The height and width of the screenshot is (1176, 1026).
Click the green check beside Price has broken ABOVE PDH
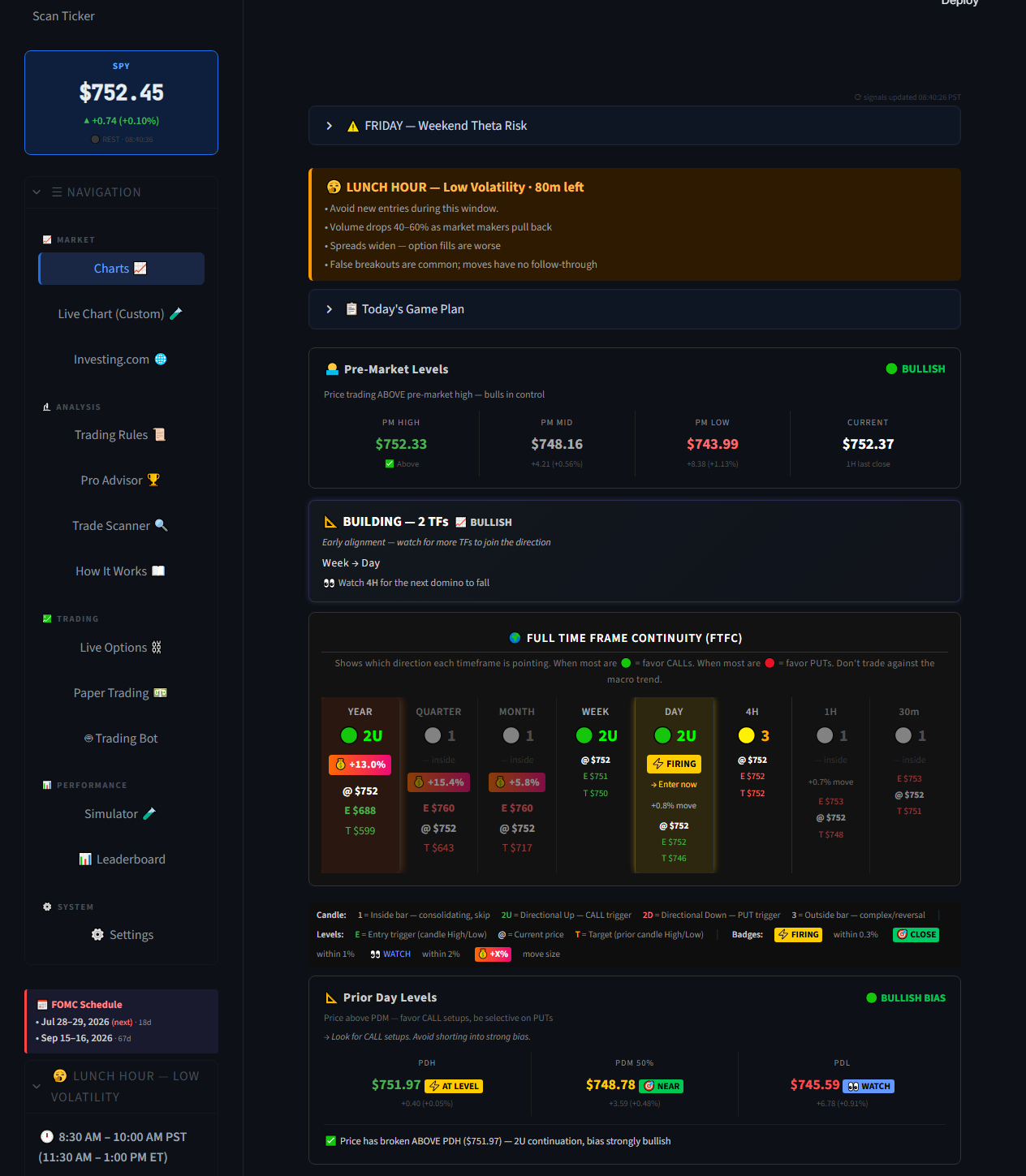click(x=330, y=1141)
